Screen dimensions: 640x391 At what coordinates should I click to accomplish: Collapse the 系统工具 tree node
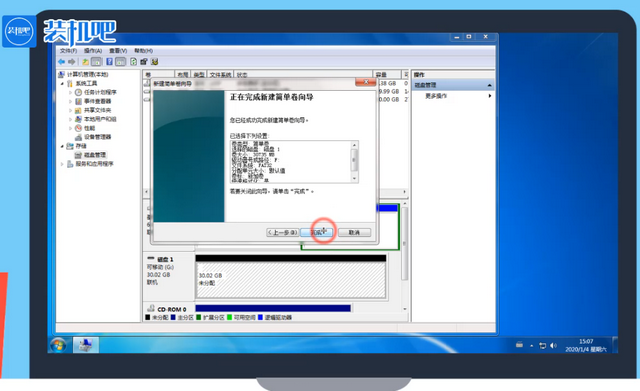point(62,83)
